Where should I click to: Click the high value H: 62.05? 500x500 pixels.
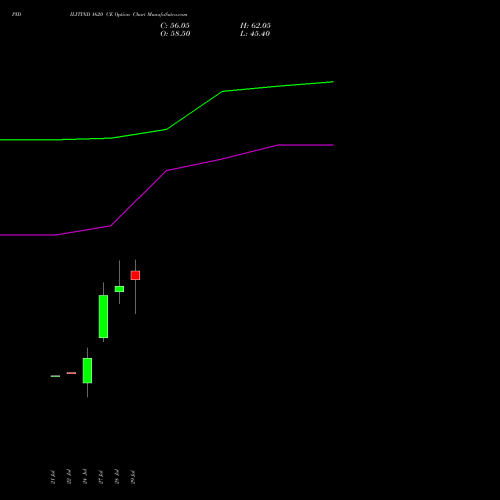pyautogui.click(x=255, y=26)
